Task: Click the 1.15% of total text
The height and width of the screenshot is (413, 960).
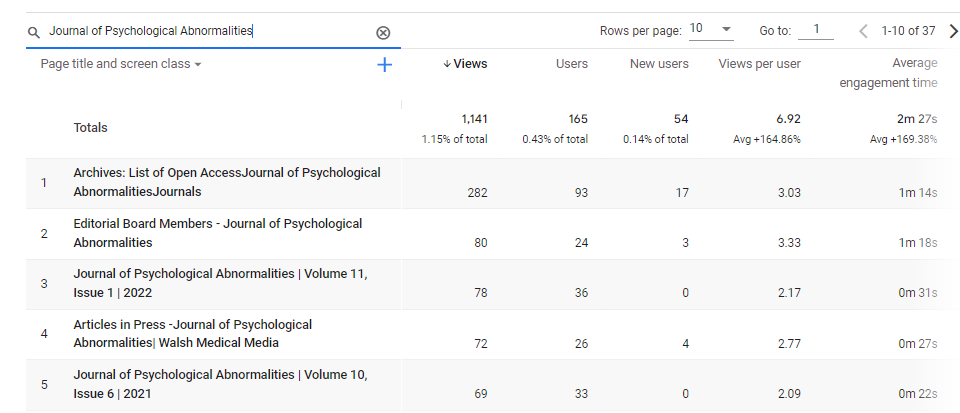Action: click(x=454, y=139)
